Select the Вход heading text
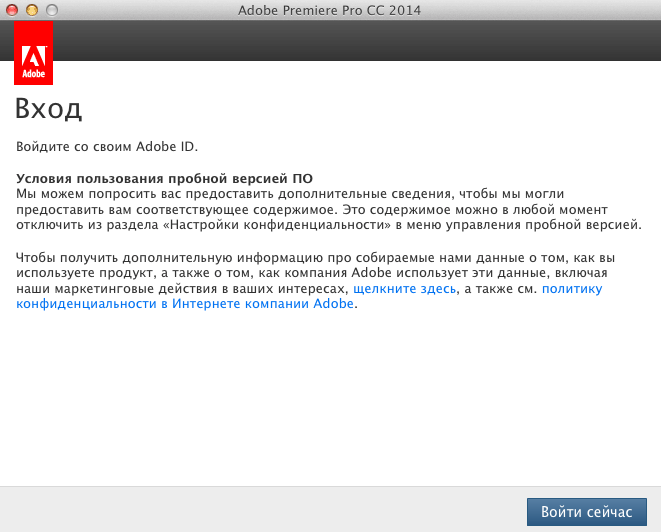The width and height of the screenshot is (661, 532). click(x=48, y=109)
